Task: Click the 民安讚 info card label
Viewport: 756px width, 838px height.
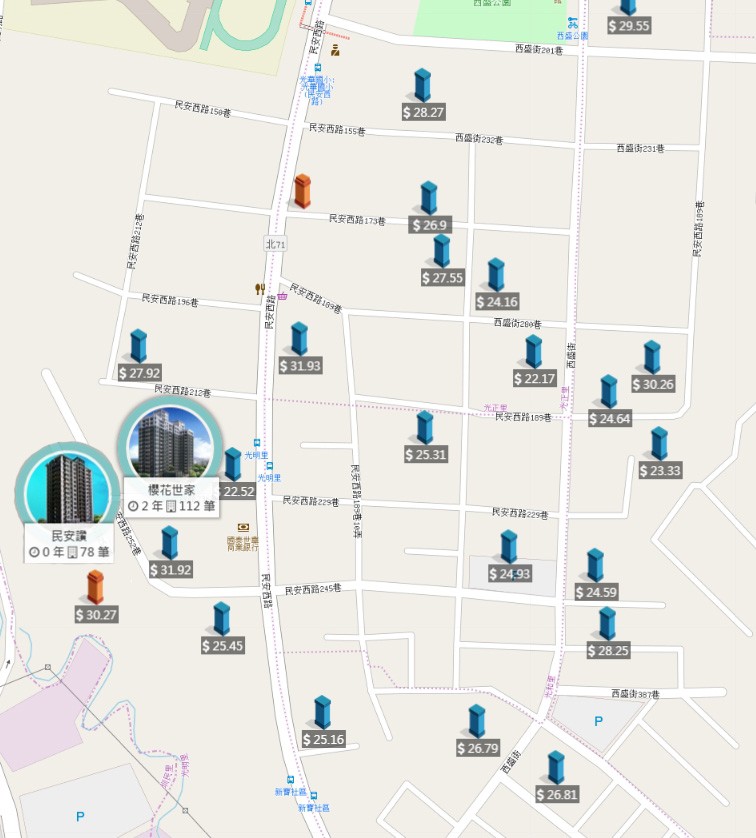Action: coord(69,544)
